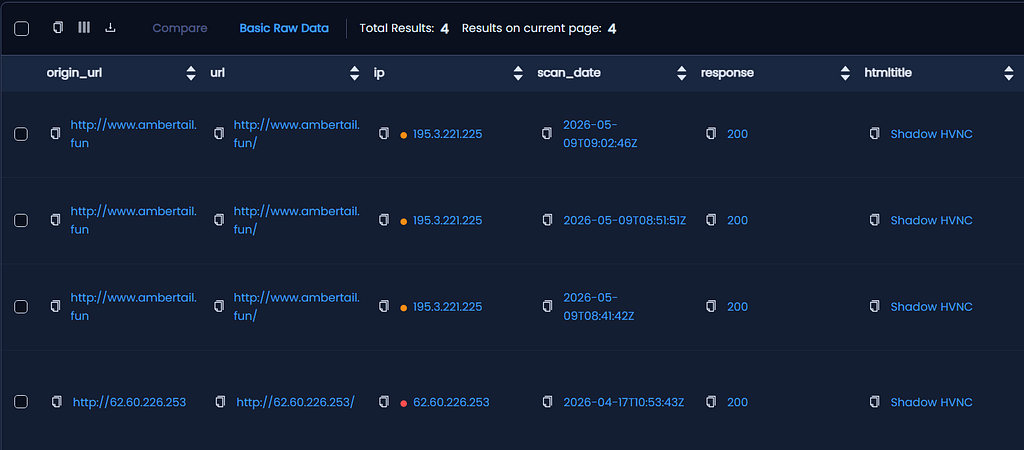This screenshot has width=1024, height=450.
Task: Copy response code in the 08:51:51Z row
Action: pos(711,220)
